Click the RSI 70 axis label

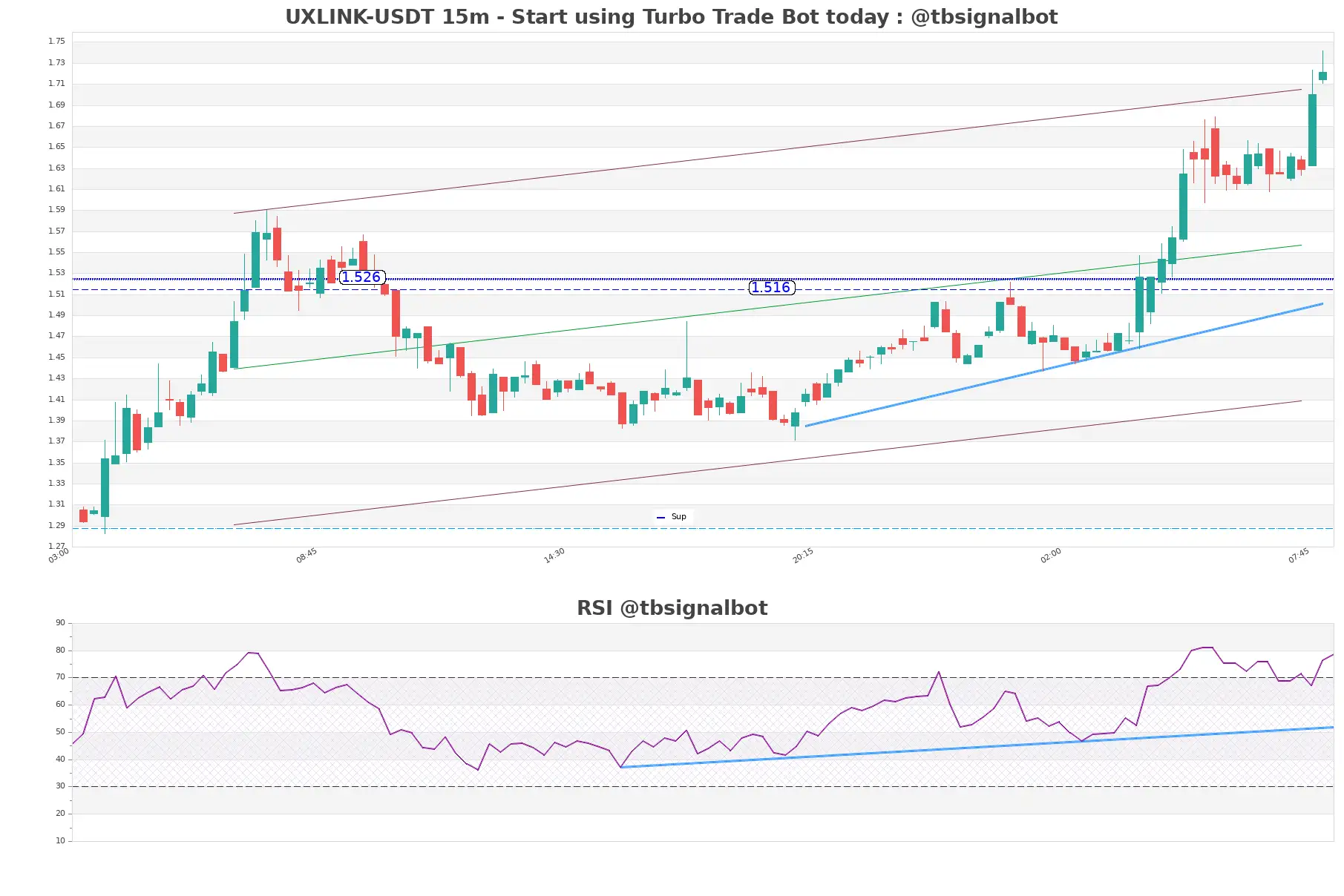[x=60, y=677]
